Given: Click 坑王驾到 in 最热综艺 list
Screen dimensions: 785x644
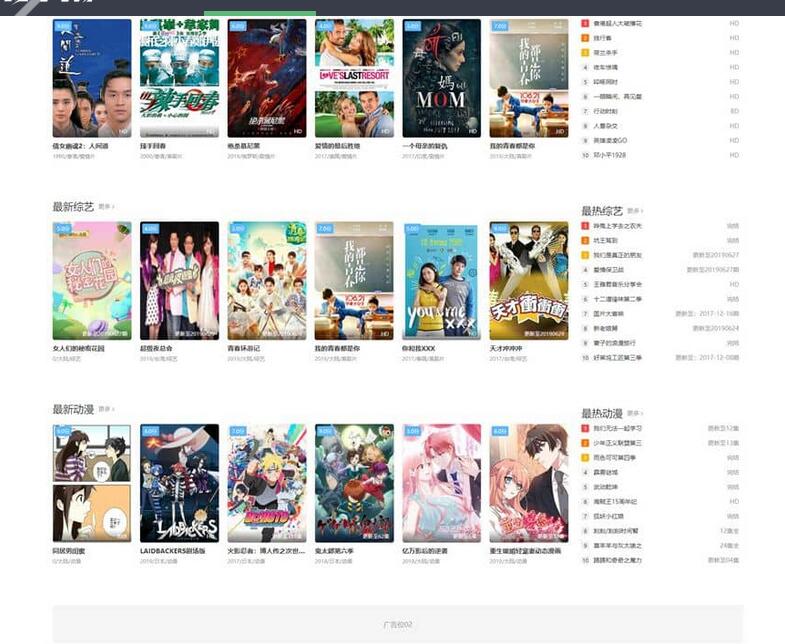Looking at the screenshot, I should click(606, 241).
